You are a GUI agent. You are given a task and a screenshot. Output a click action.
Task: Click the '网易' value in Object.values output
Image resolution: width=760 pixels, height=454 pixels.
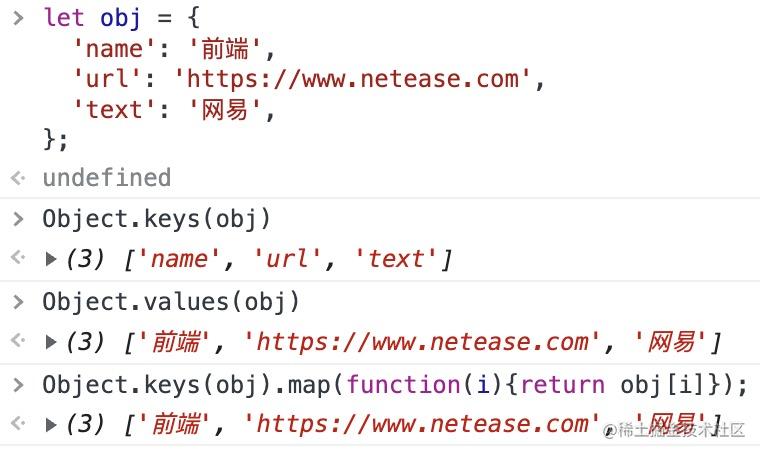coord(671,342)
